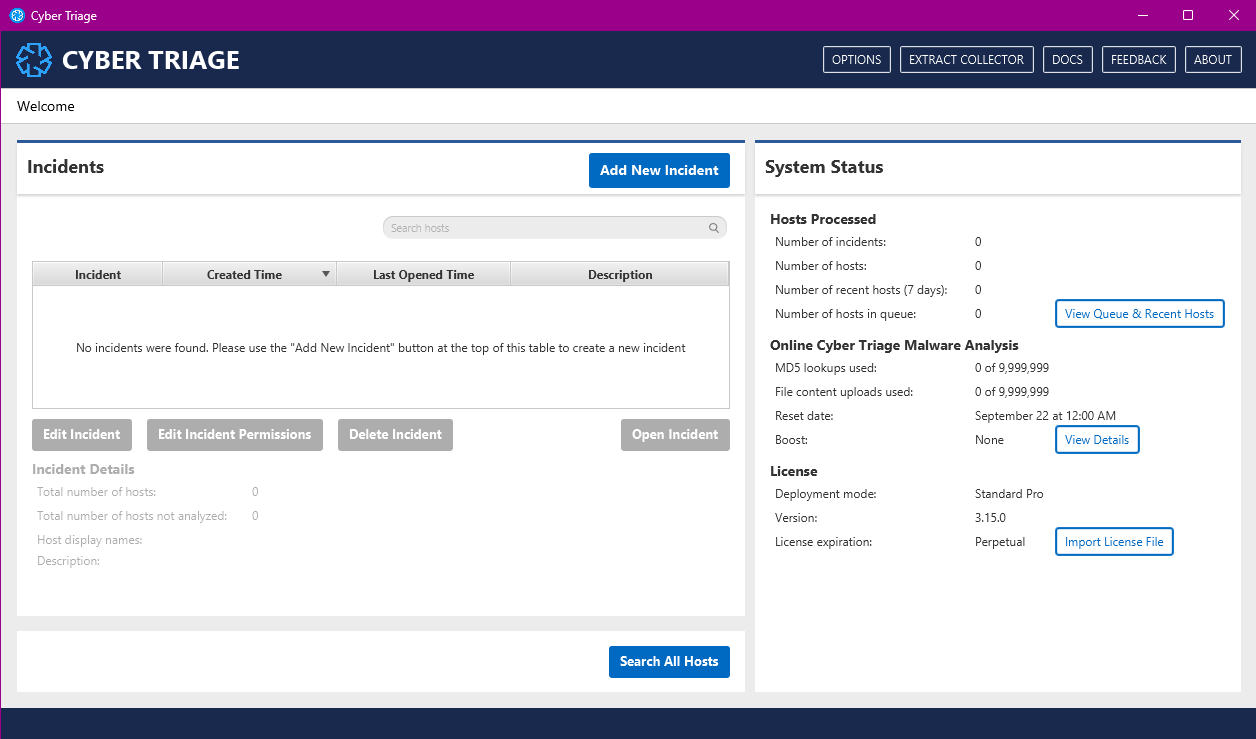Sort by the Created Time column header

(249, 274)
